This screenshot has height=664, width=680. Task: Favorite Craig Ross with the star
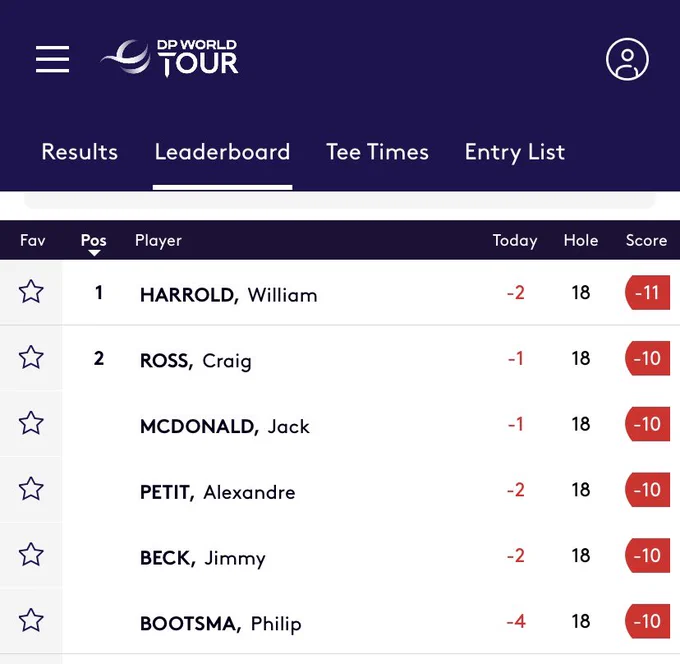click(31, 358)
